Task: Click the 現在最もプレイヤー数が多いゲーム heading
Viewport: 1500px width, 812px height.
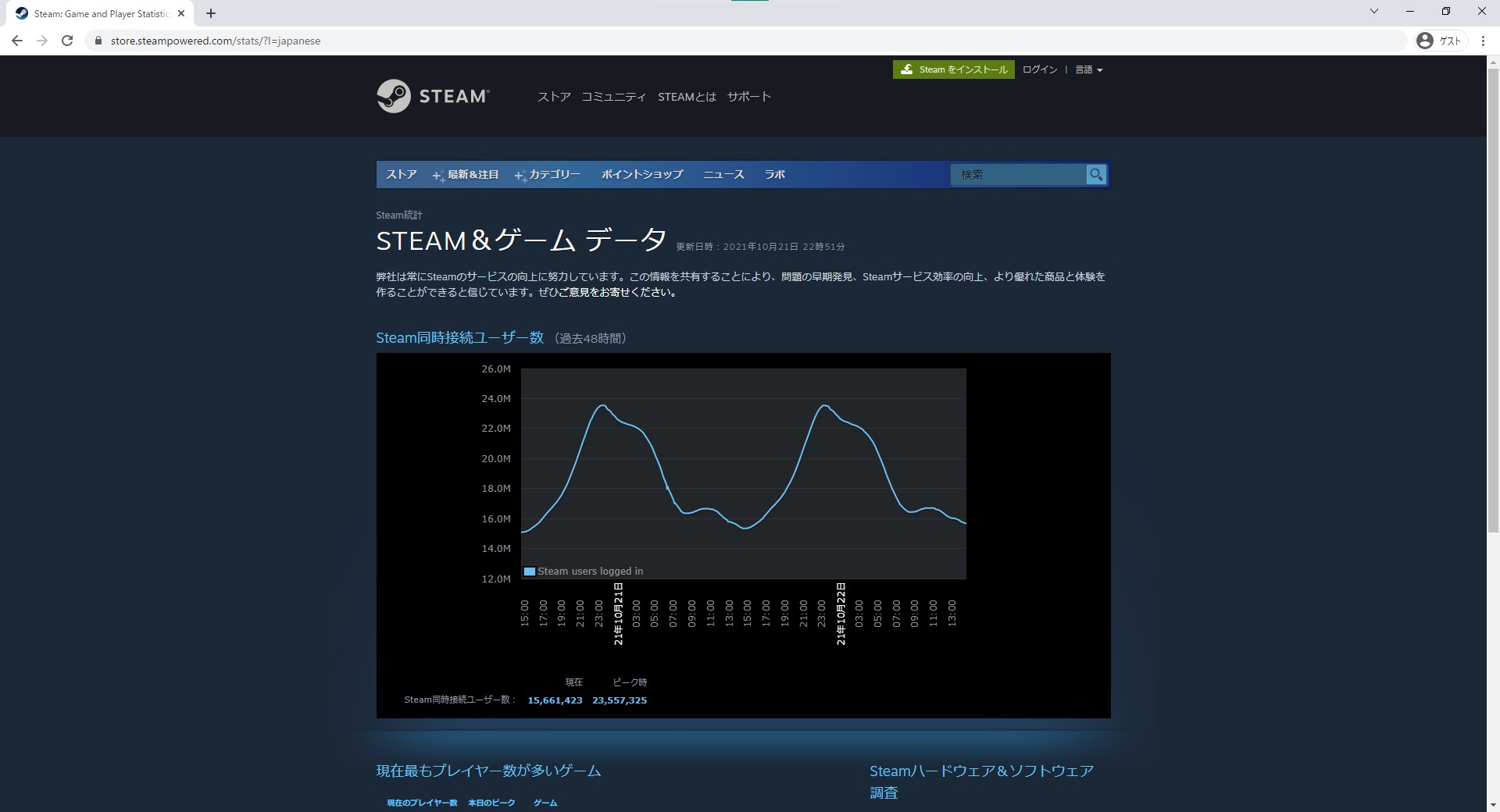Action: 488,771
